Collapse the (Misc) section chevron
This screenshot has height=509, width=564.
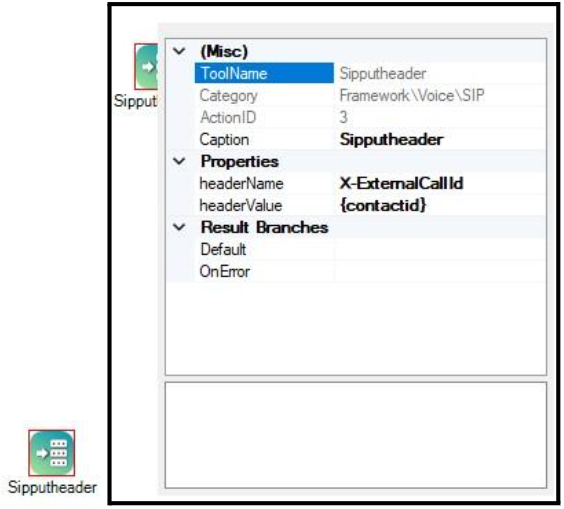click(x=179, y=51)
